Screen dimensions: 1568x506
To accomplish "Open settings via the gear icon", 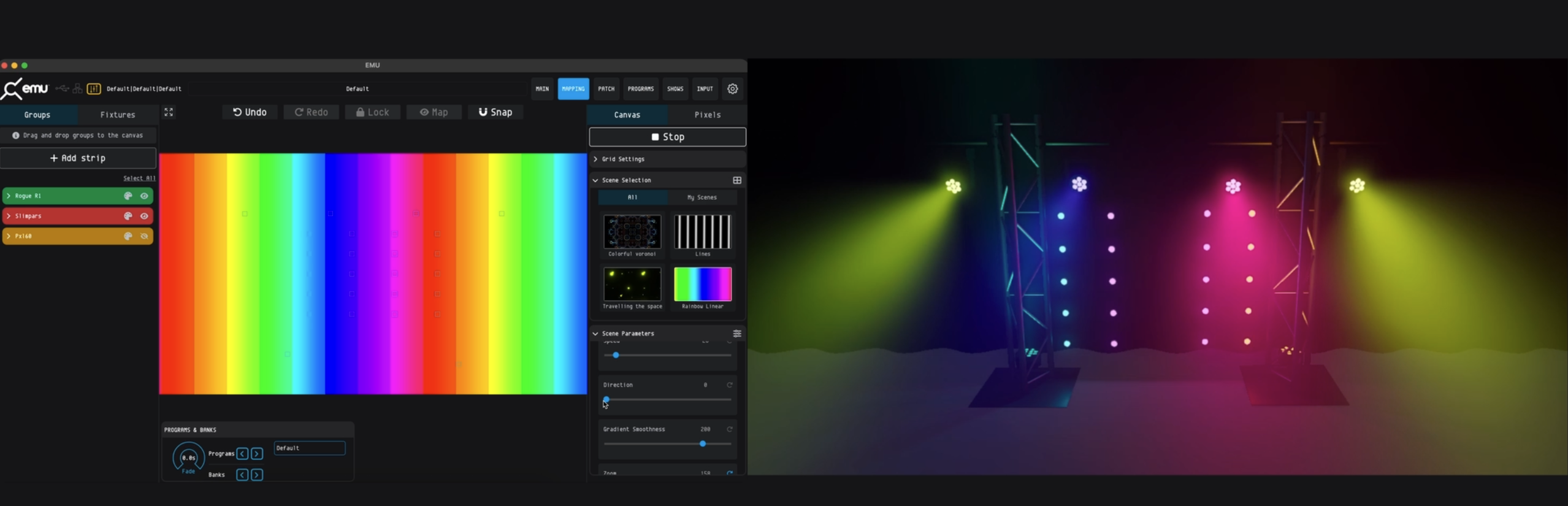I will pyautogui.click(x=733, y=89).
